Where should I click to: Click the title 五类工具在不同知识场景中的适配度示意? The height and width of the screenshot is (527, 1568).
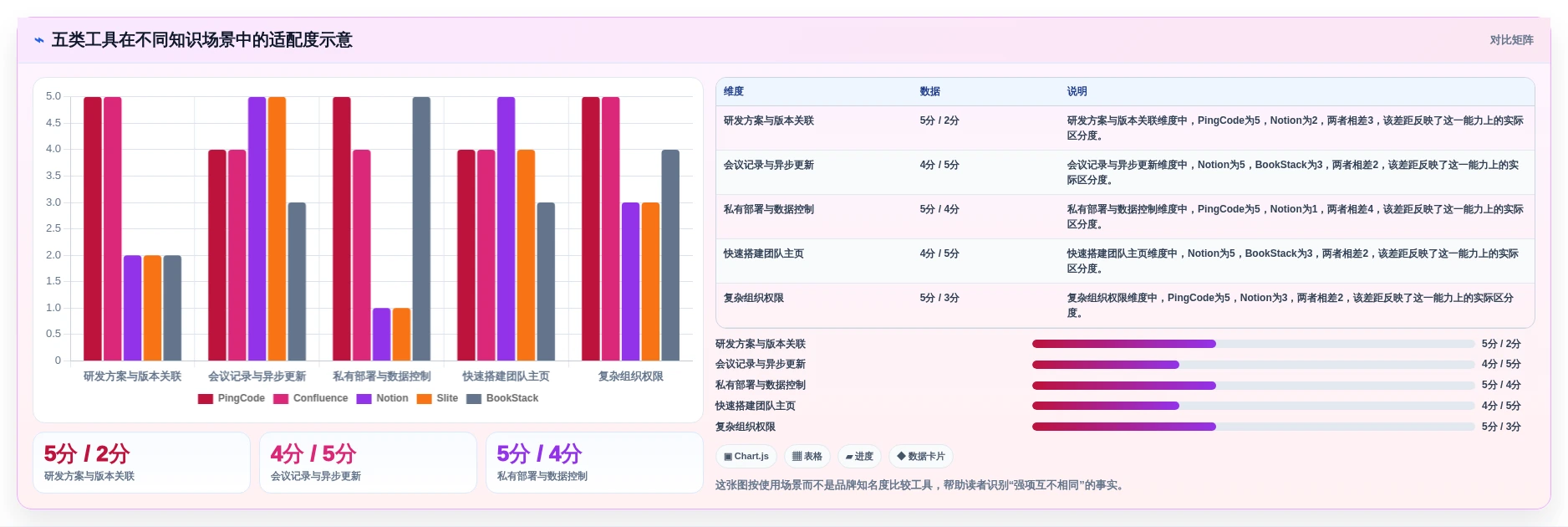[x=202, y=40]
